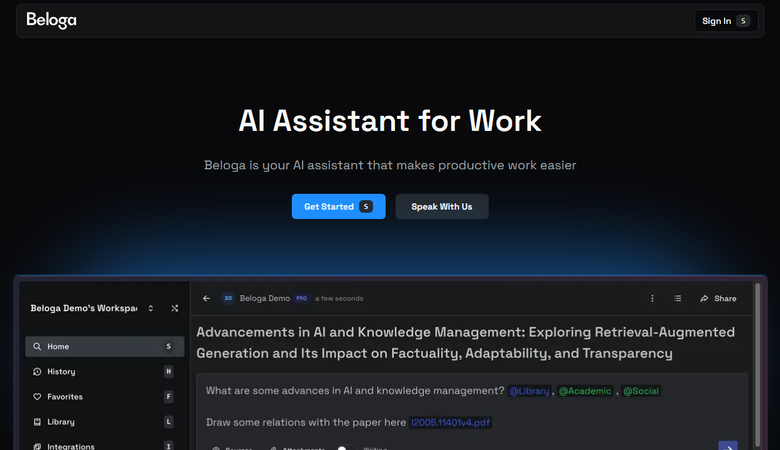This screenshot has height=450, width=780.
Task: Click the @Academic mention tag
Action: 585,391
